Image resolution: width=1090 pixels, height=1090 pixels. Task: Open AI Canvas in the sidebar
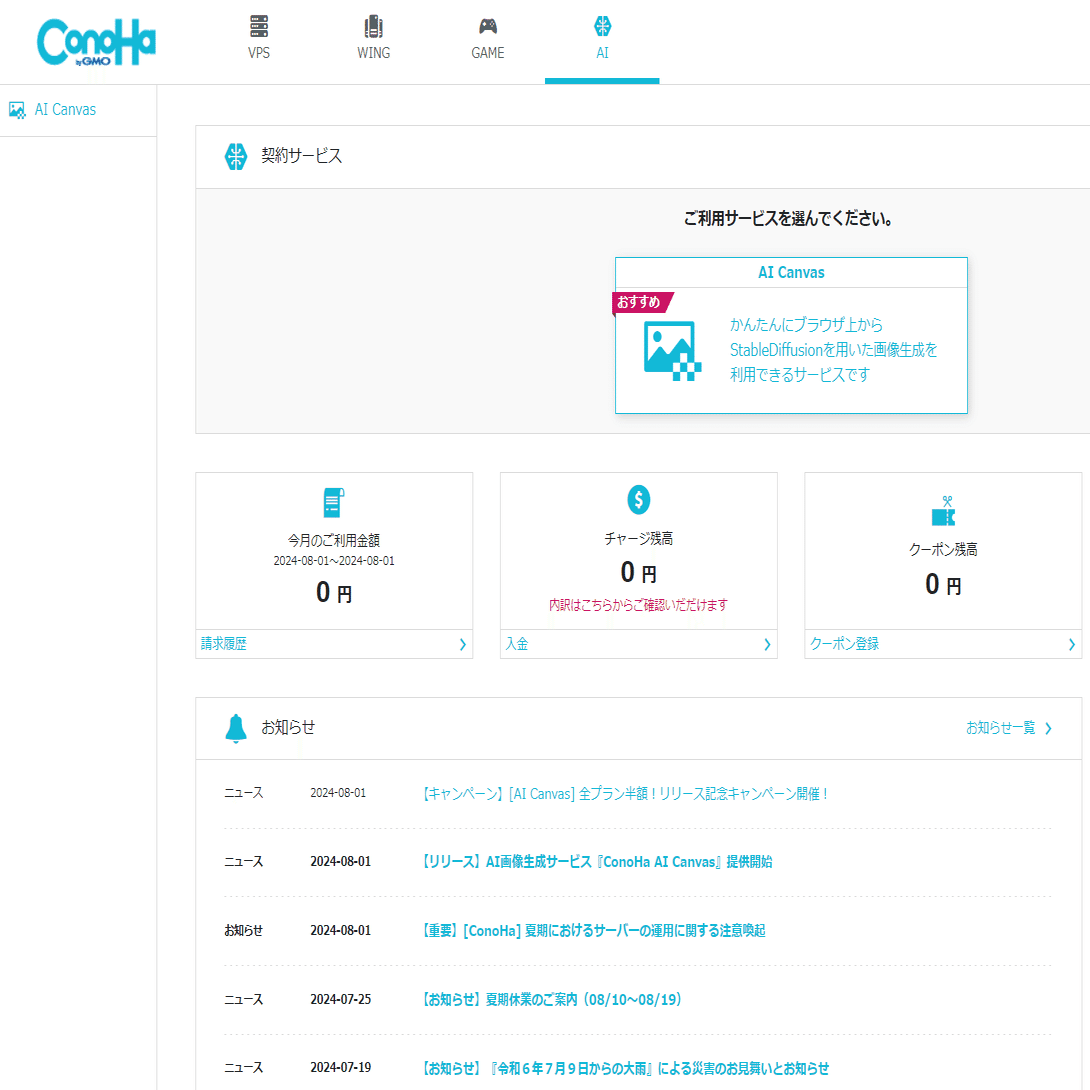pyautogui.click(x=65, y=110)
